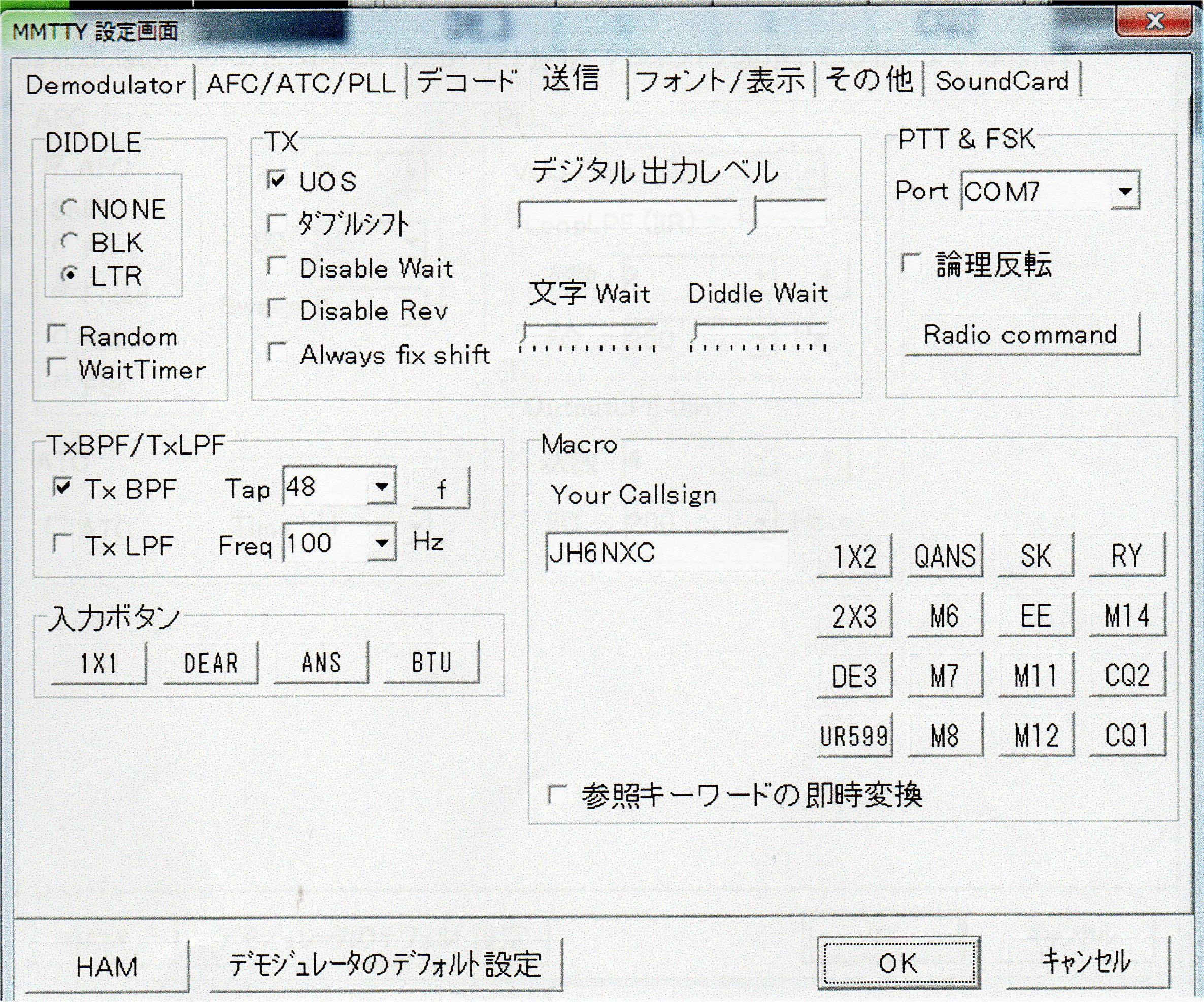Click the Radio command button

[1022, 334]
